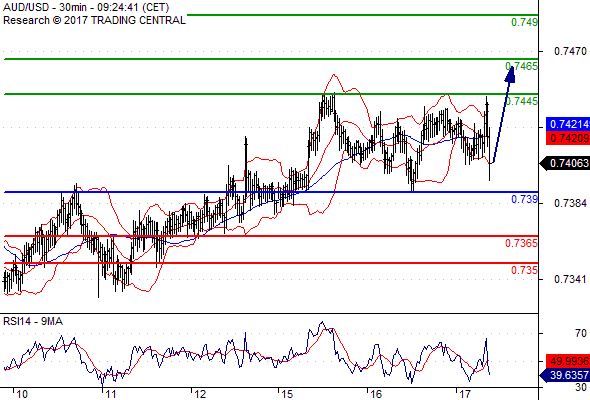Select the 0.749 green resistance label
590x400 pixels.
pyautogui.click(x=524, y=22)
